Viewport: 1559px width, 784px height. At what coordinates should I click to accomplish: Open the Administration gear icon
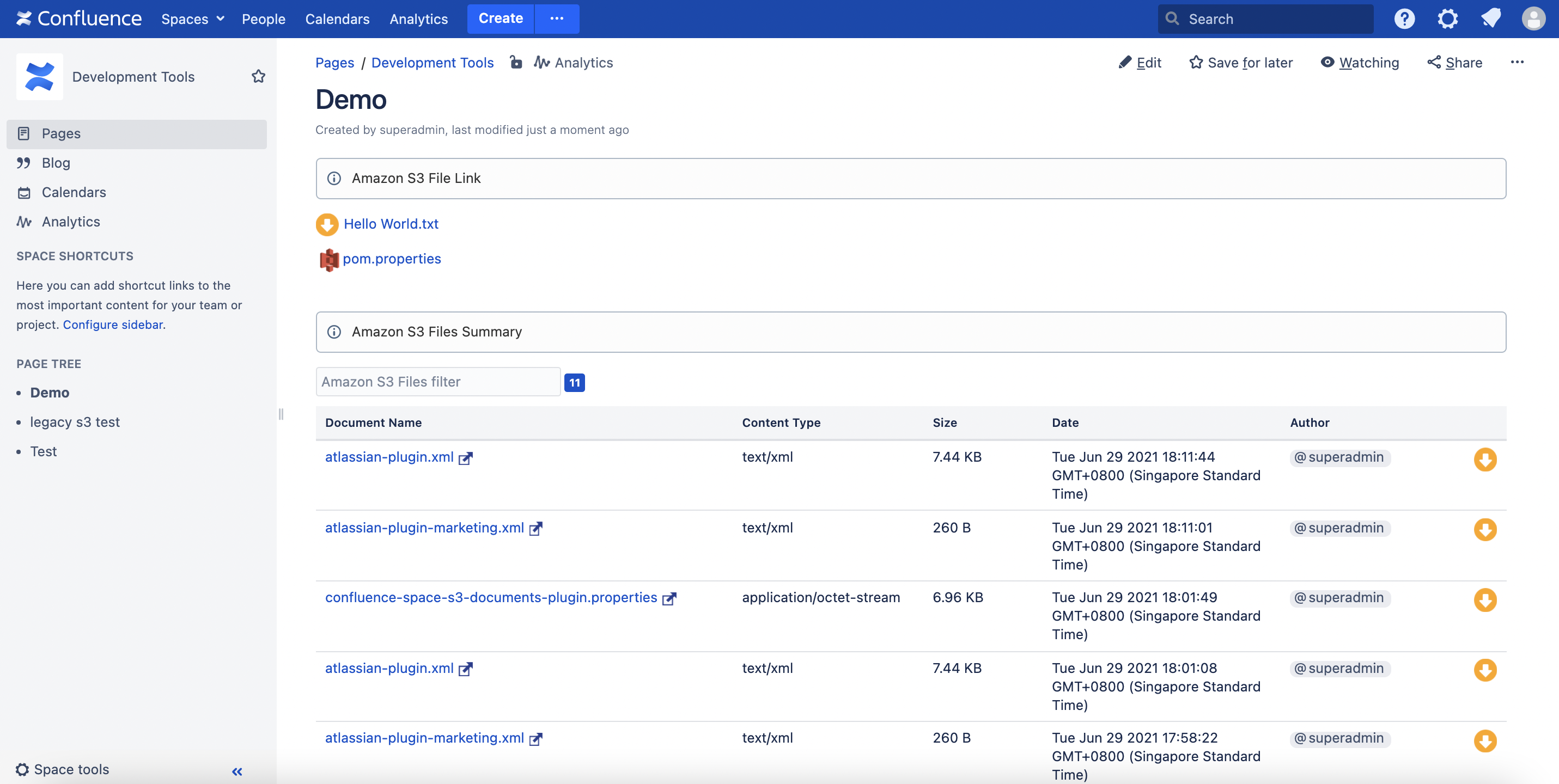pyautogui.click(x=1448, y=19)
